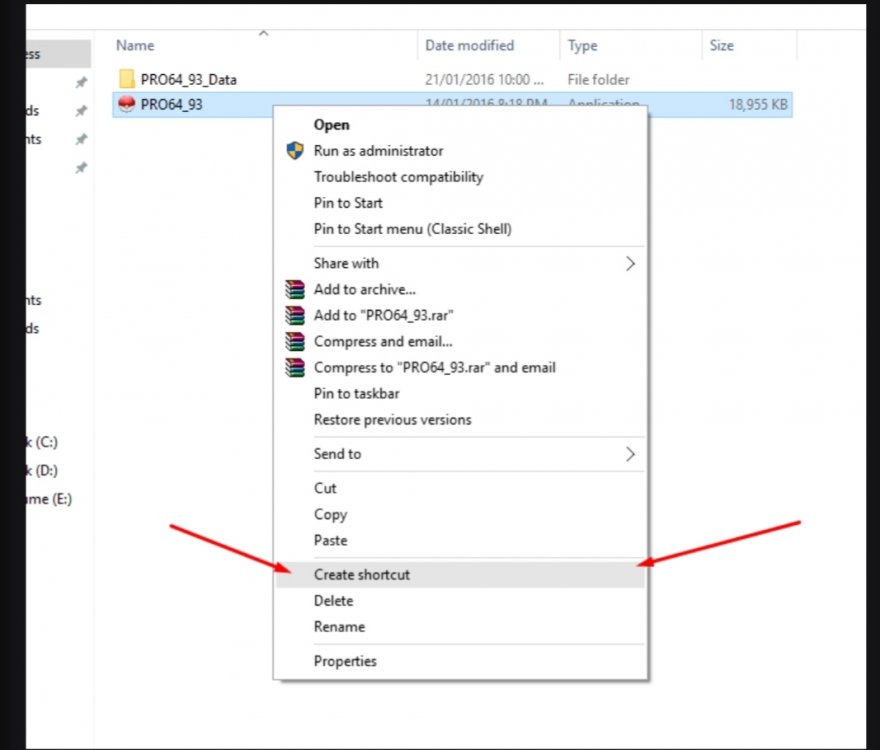Click the PRO64_93_Data folder icon
The width and height of the screenshot is (880, 750).
click(126, 79)
